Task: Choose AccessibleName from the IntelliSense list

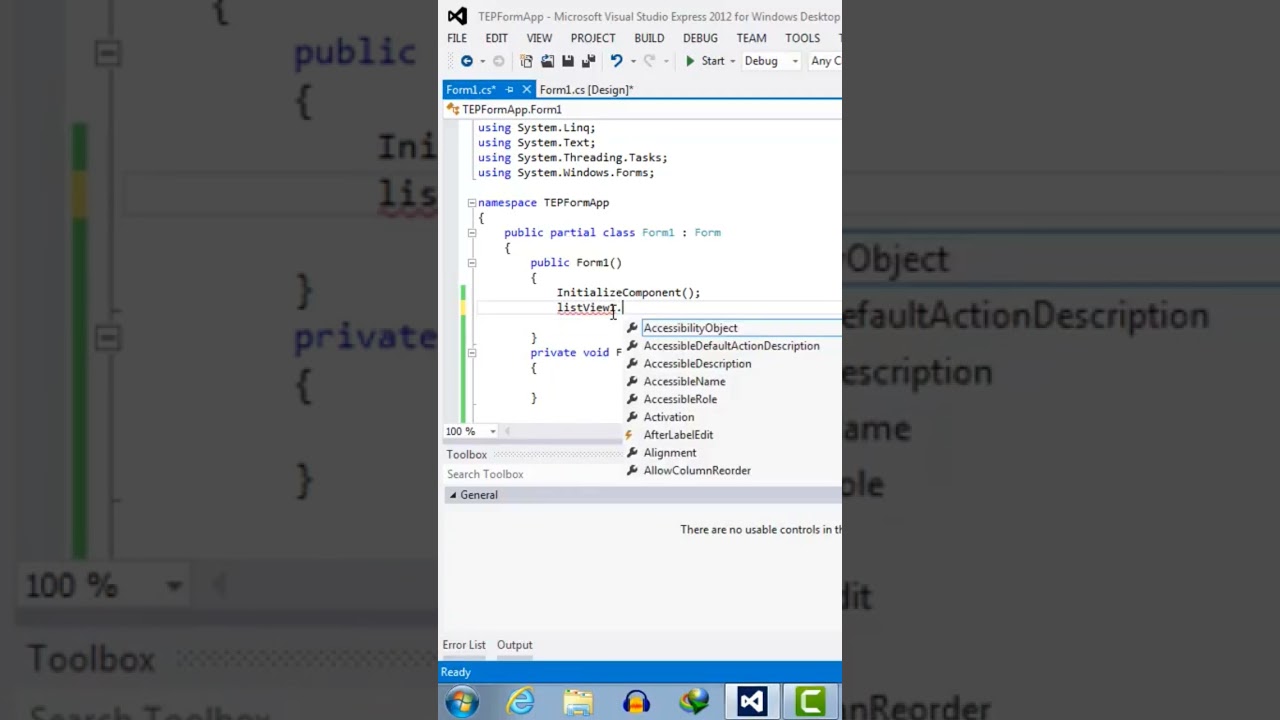Action: click(x=684, y=382)
